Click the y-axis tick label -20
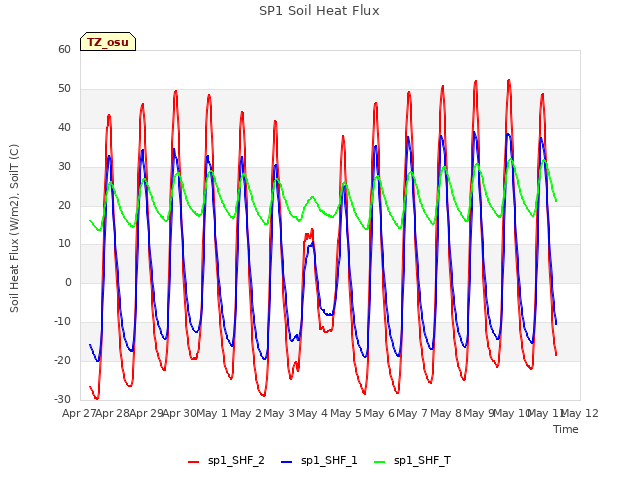 (62, 360)
